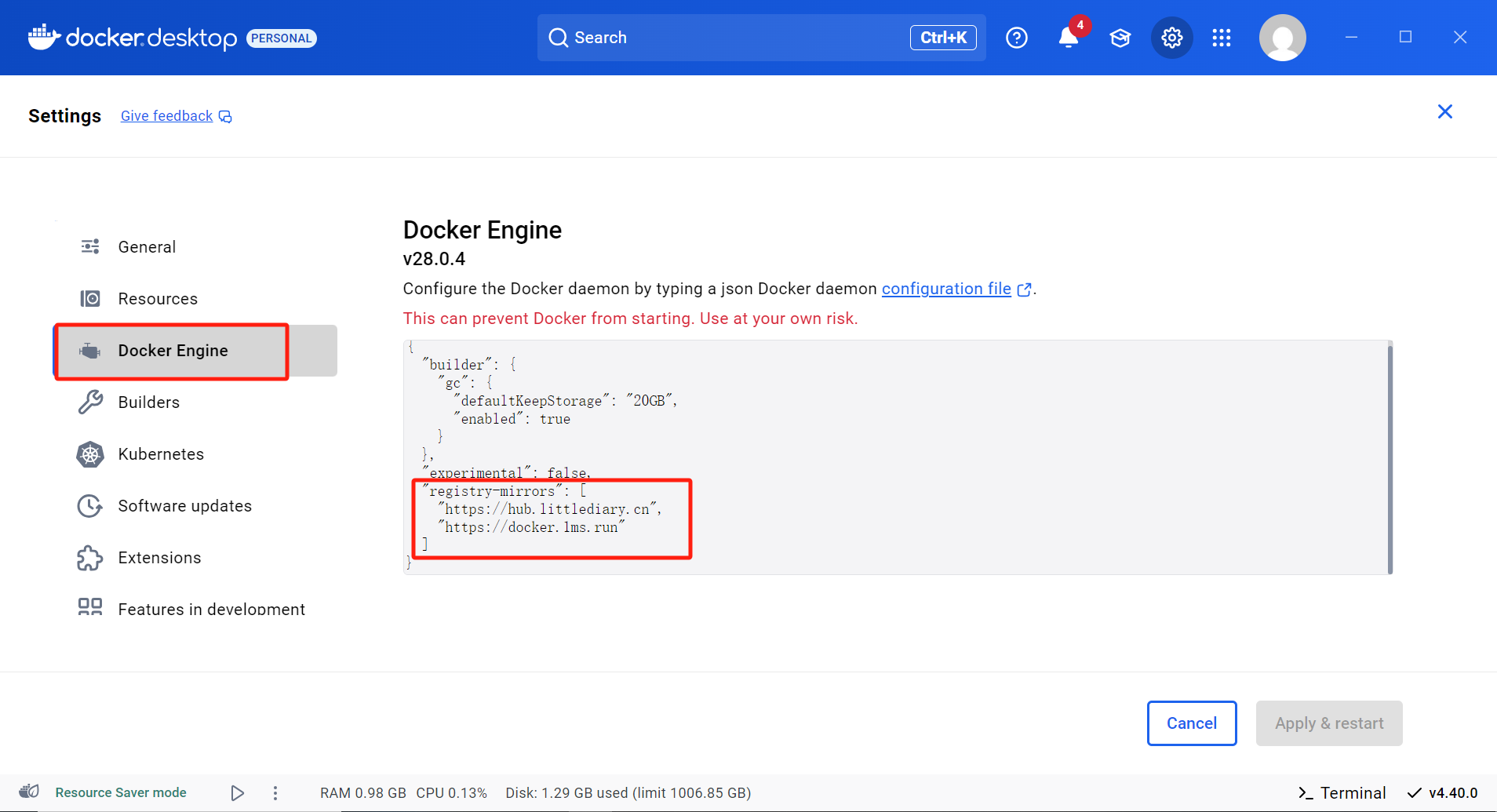Click the Builders wrench icon
Viewport: 1497px width, 812px height.
tap(90, 402)
